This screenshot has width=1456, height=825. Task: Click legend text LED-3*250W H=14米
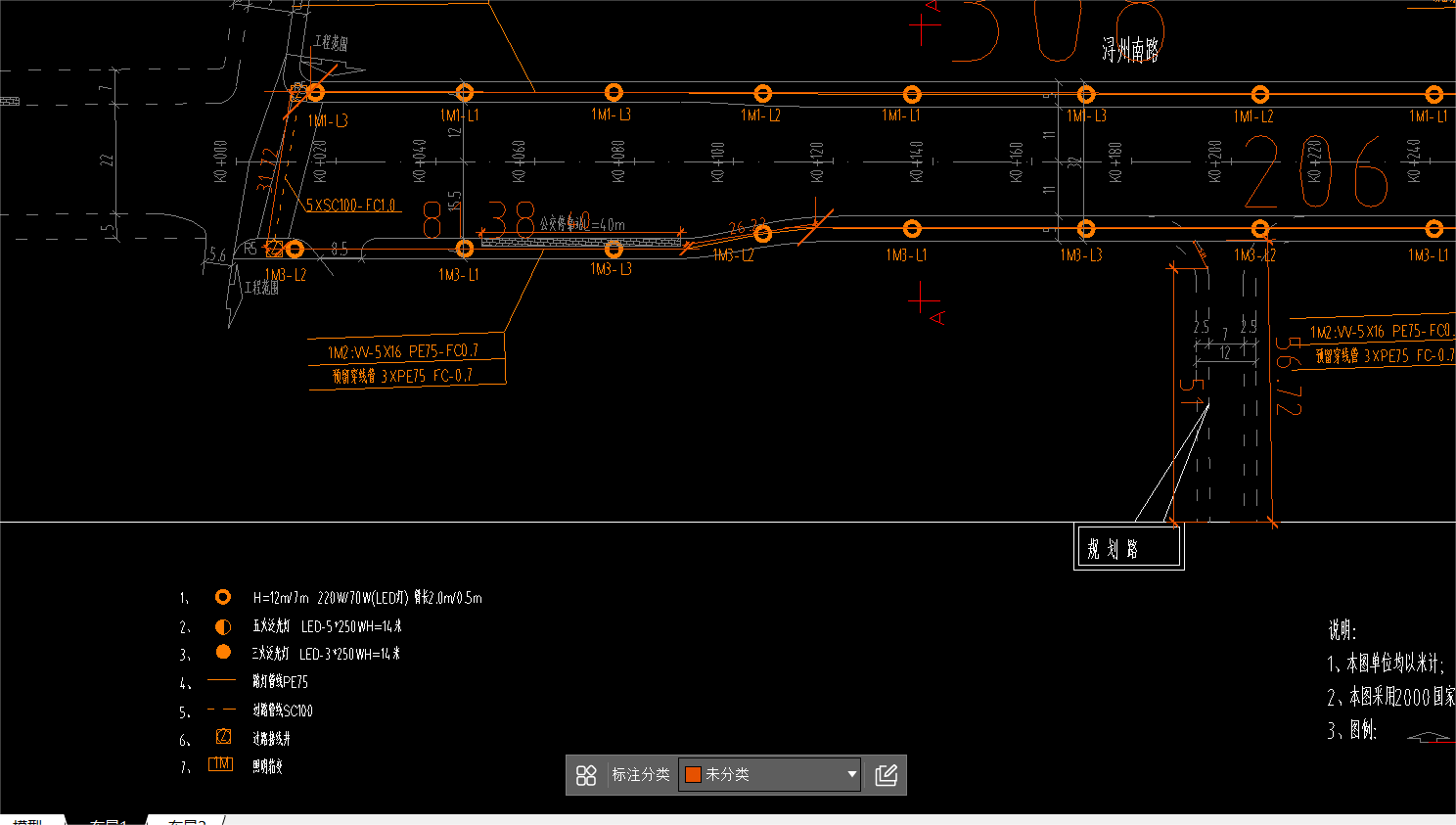tap(349, 654)
